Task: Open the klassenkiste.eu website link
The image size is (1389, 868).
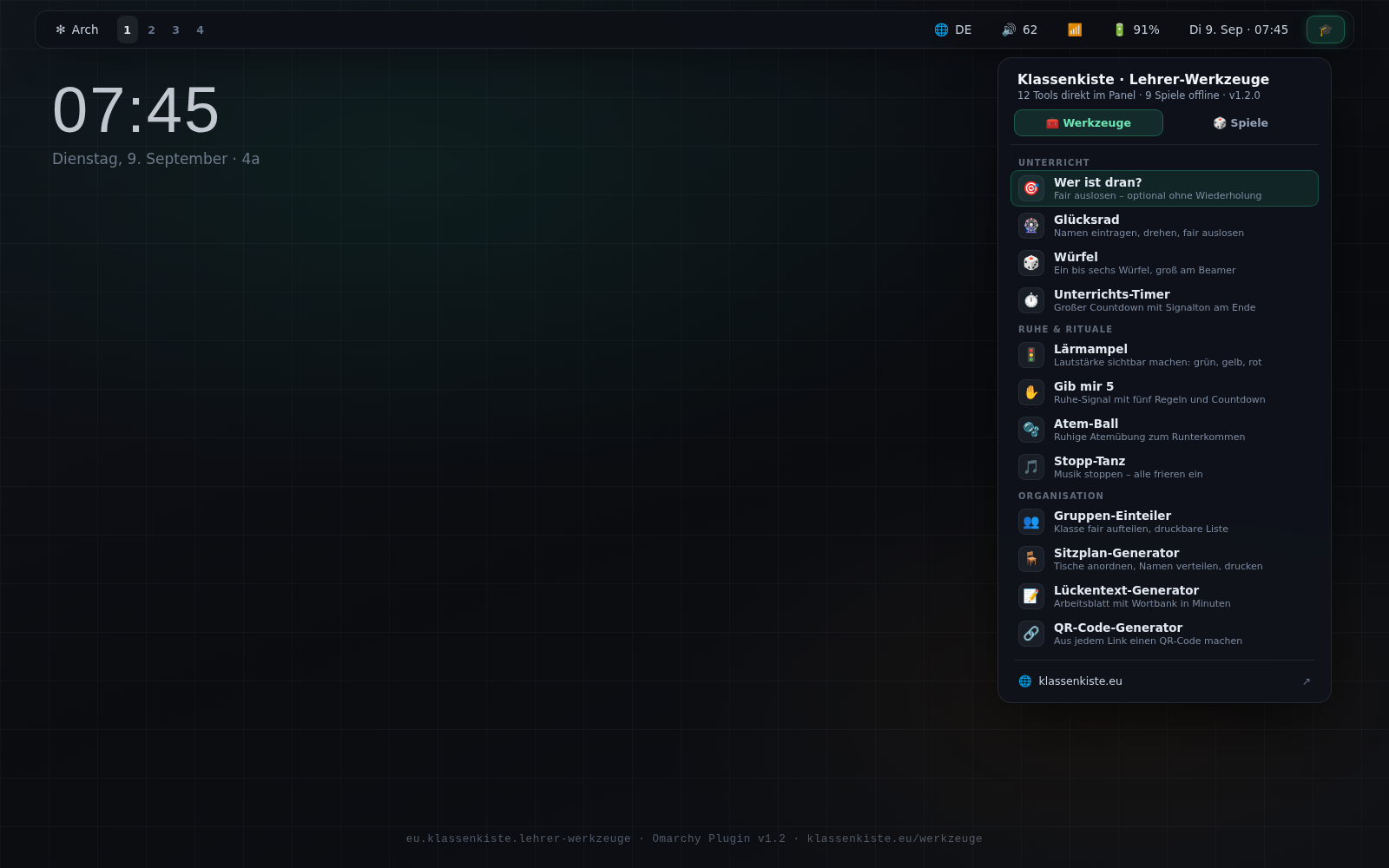Action: tap(1080, 681)
